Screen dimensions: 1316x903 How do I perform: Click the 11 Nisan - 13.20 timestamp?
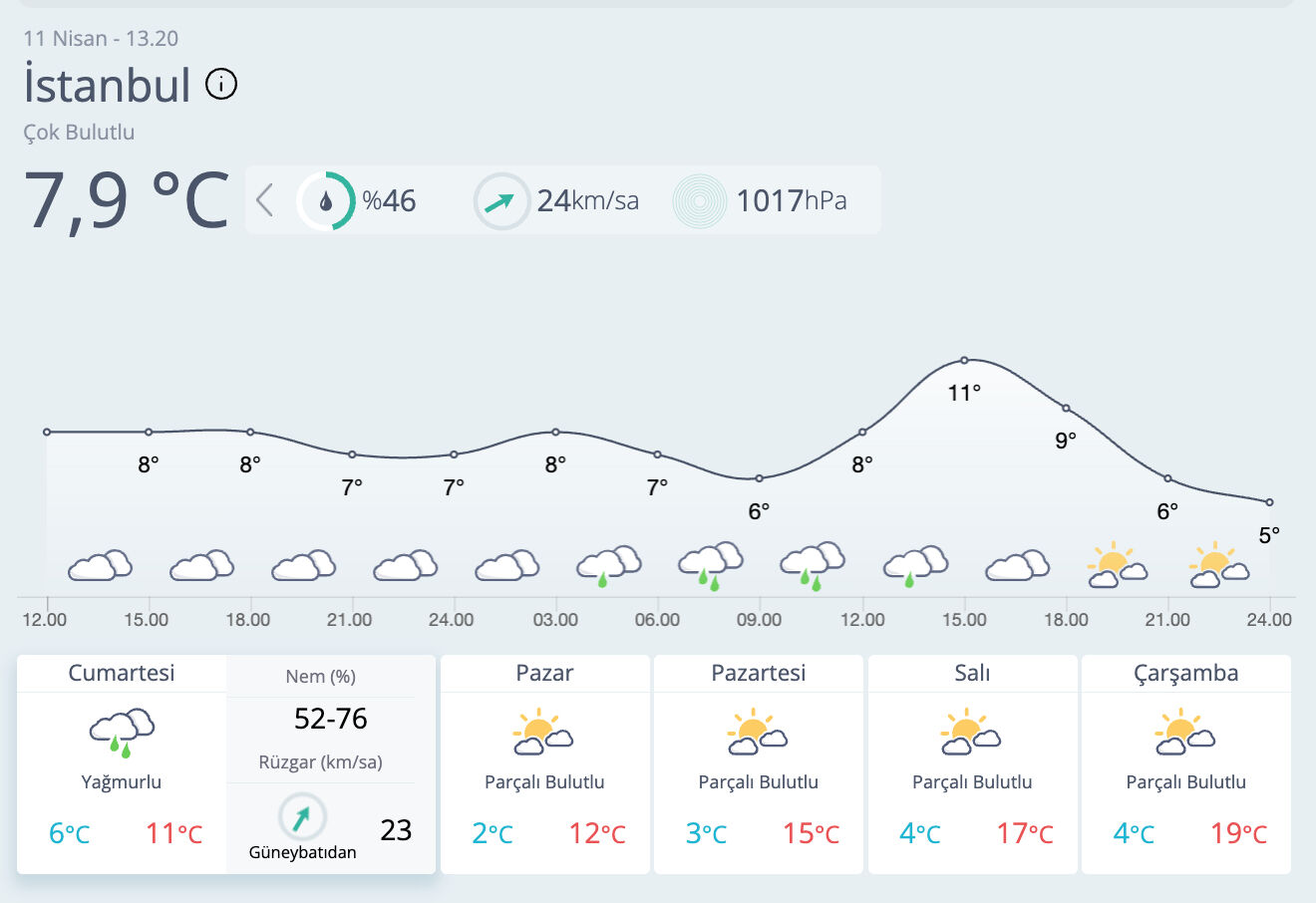pos(102,38)
